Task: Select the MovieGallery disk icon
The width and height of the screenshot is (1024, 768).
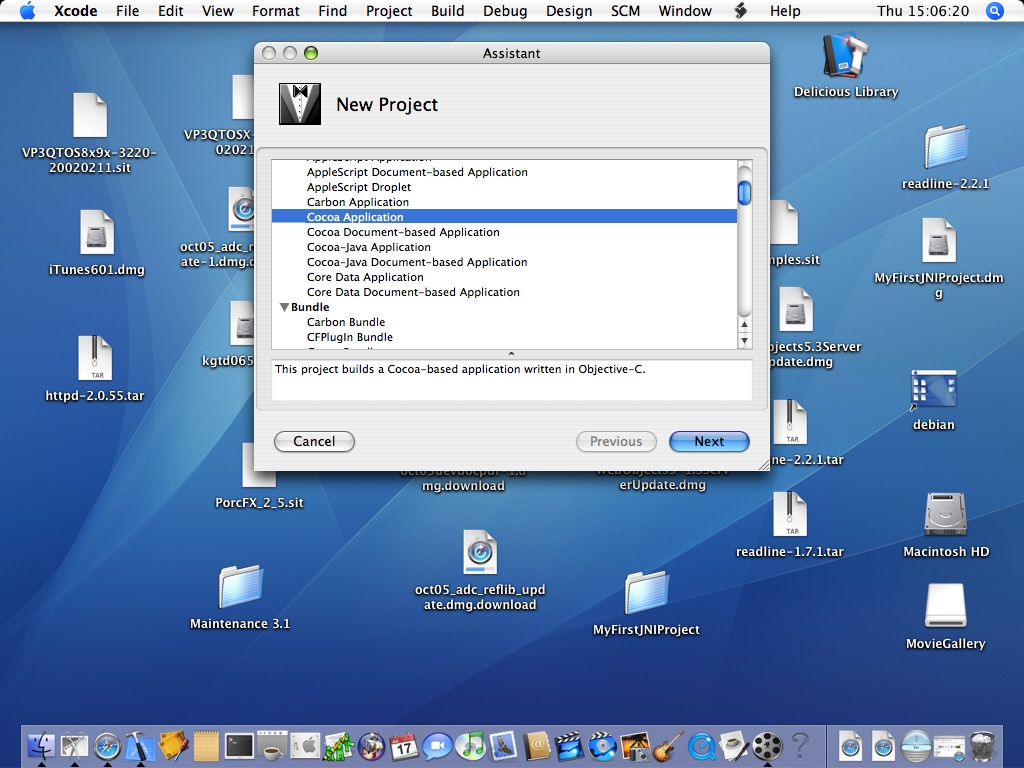Action: pyautogui.click(x=945, y=605)
